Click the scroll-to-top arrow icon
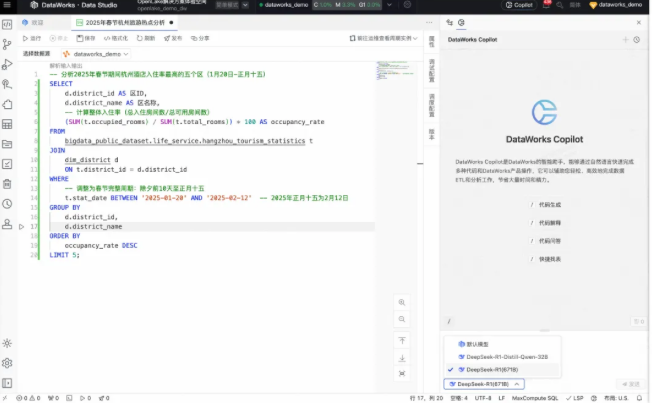 tap(402, 340)
